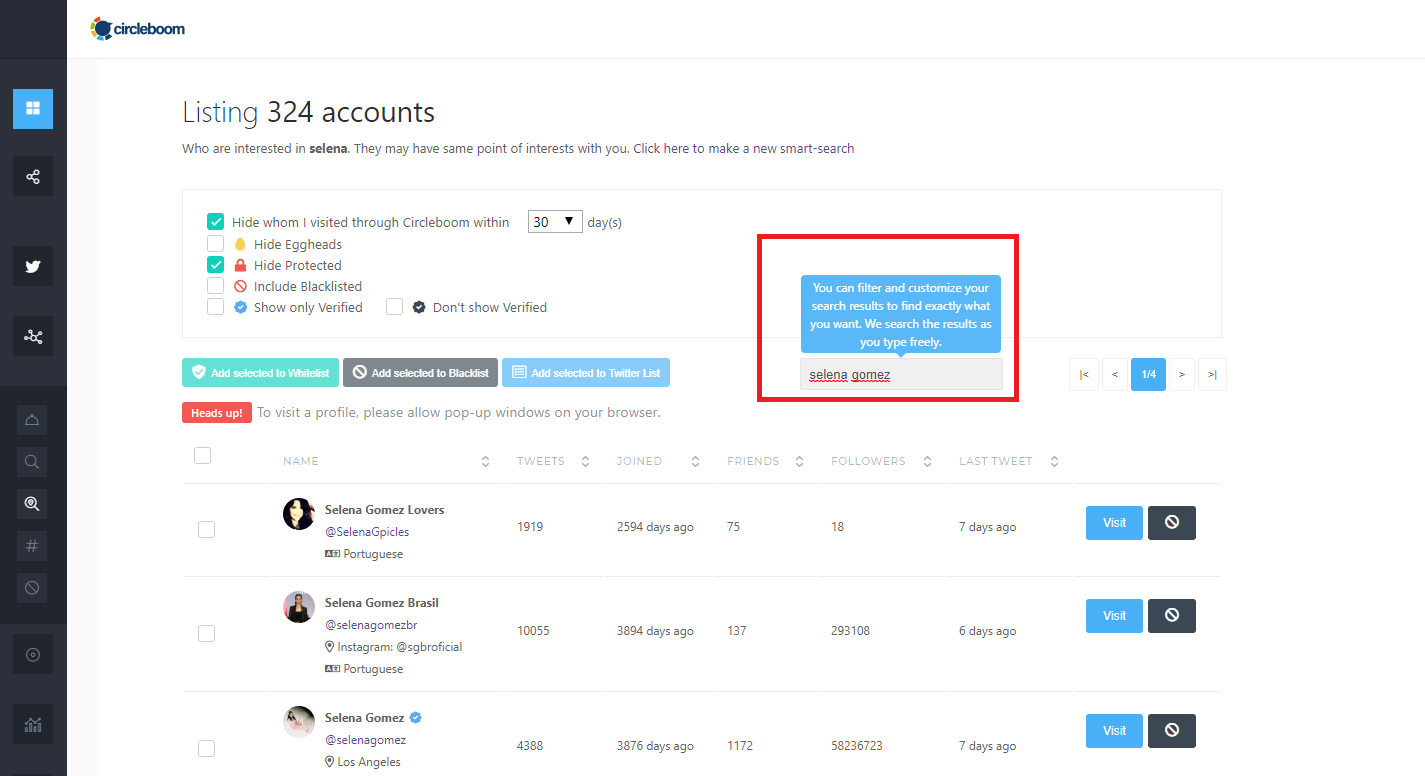Viewport: 1425px width, 776px height.
Task: Click the magnifier search icon in sidebar
Action: [x=32, y=462]
